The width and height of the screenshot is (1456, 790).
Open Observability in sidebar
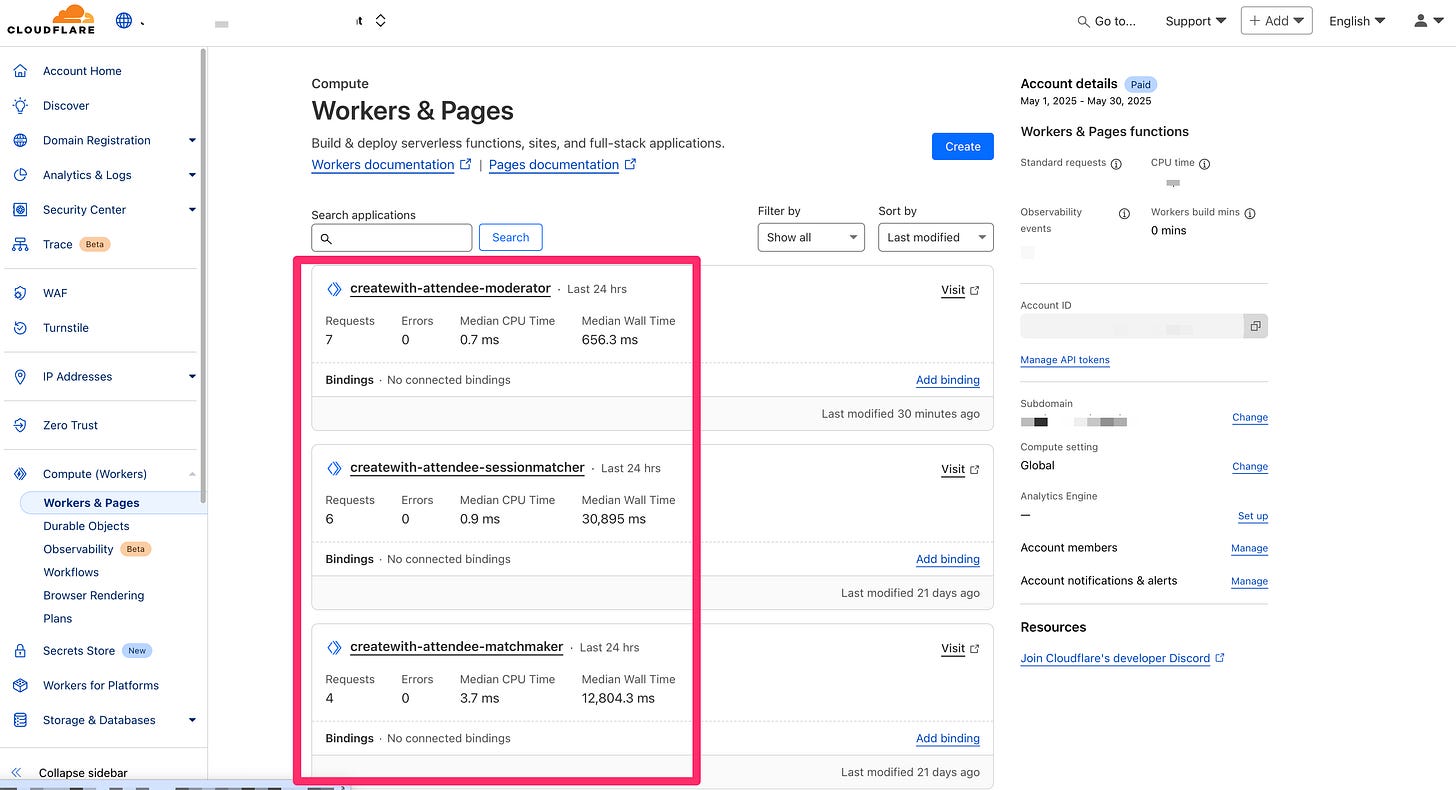tap(78, 549)
